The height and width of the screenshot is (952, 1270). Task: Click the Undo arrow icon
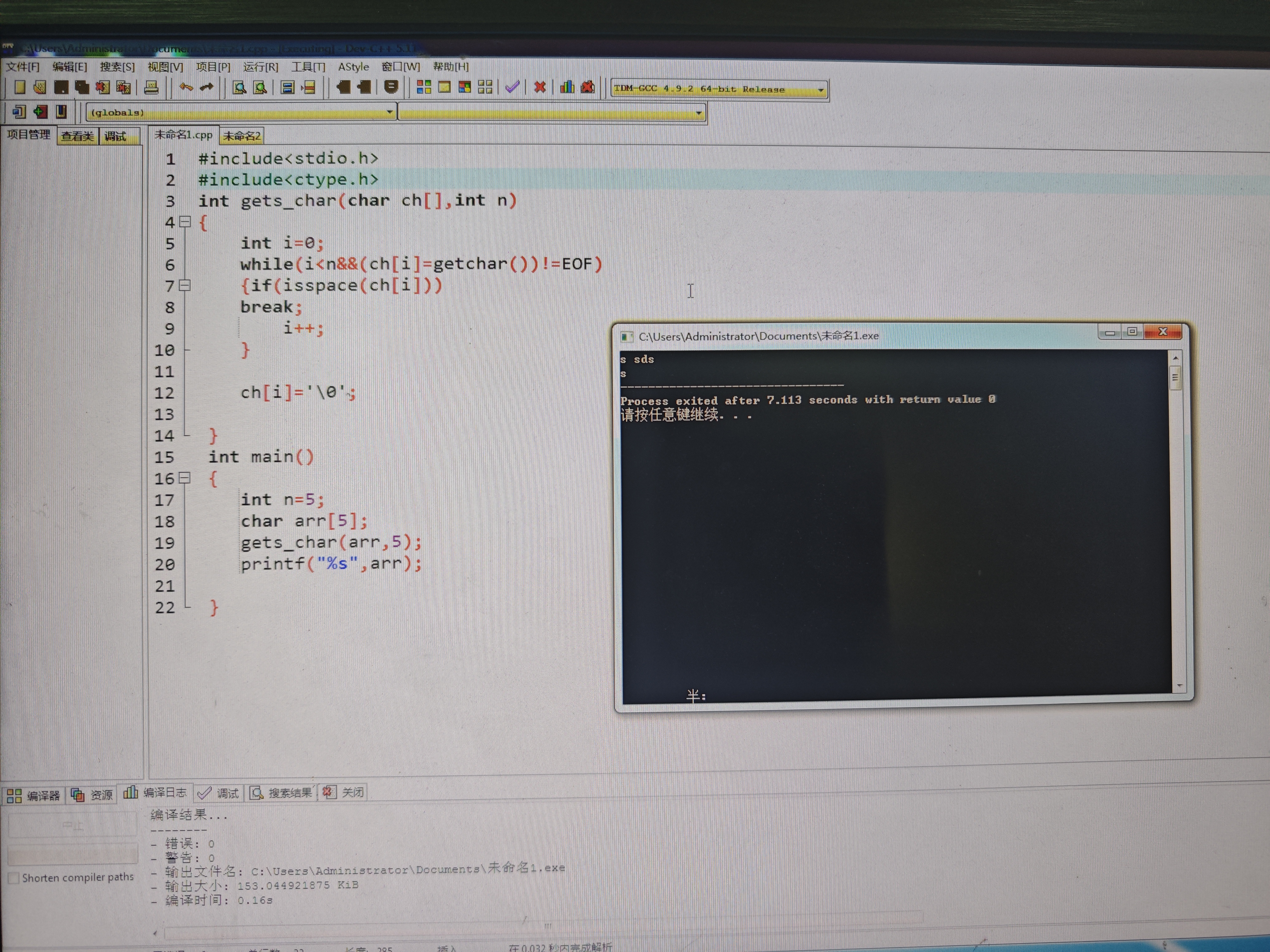[x=185, y=87]
